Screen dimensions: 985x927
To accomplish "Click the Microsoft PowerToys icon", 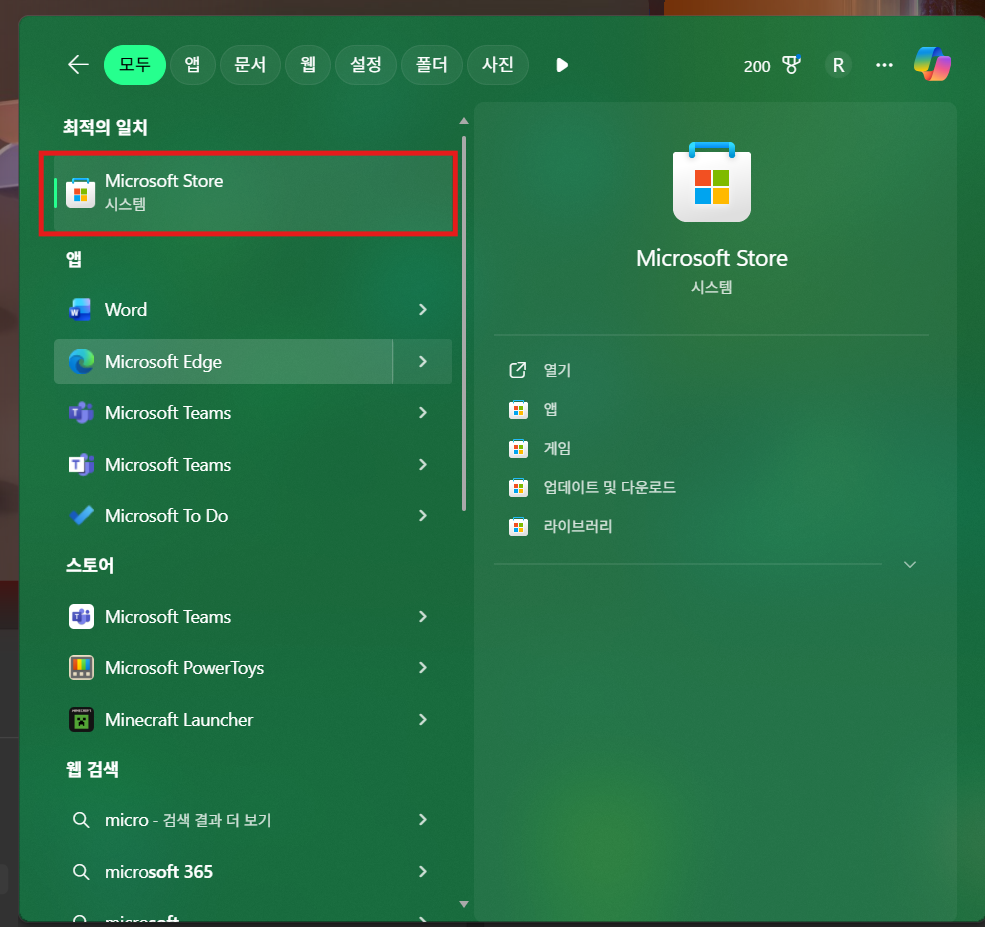I will point(81,668).
